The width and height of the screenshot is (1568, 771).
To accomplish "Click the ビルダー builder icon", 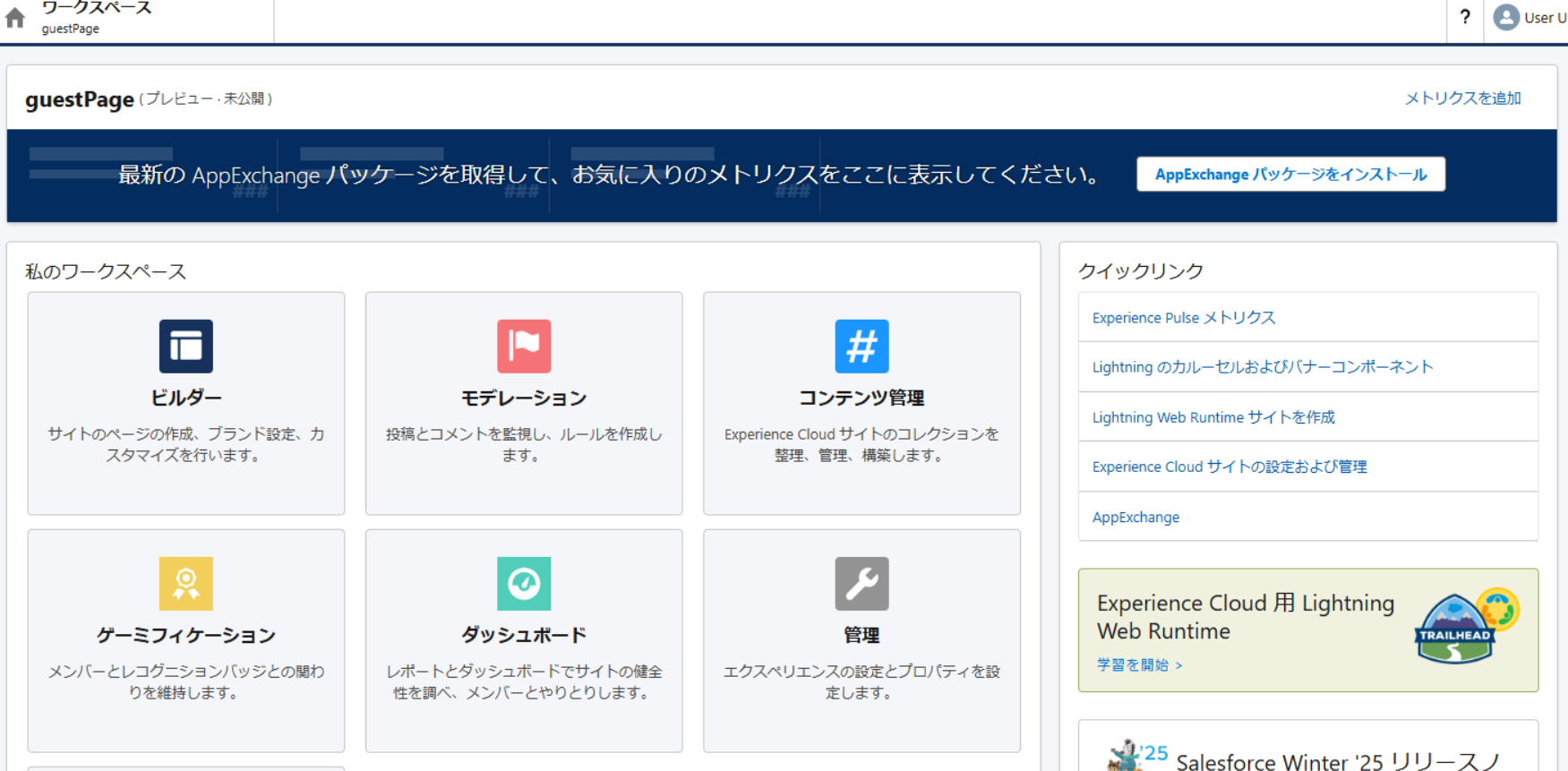I will [x=186, y=346].
